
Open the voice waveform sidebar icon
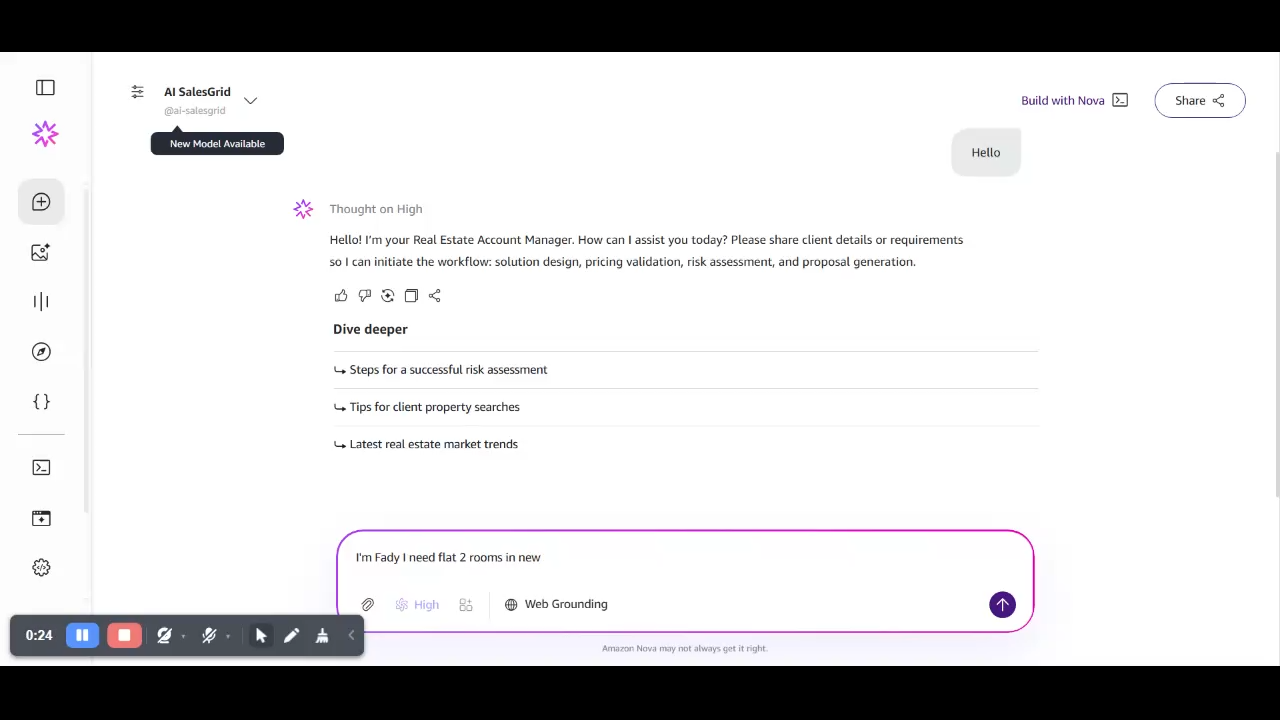pos(41,301)
